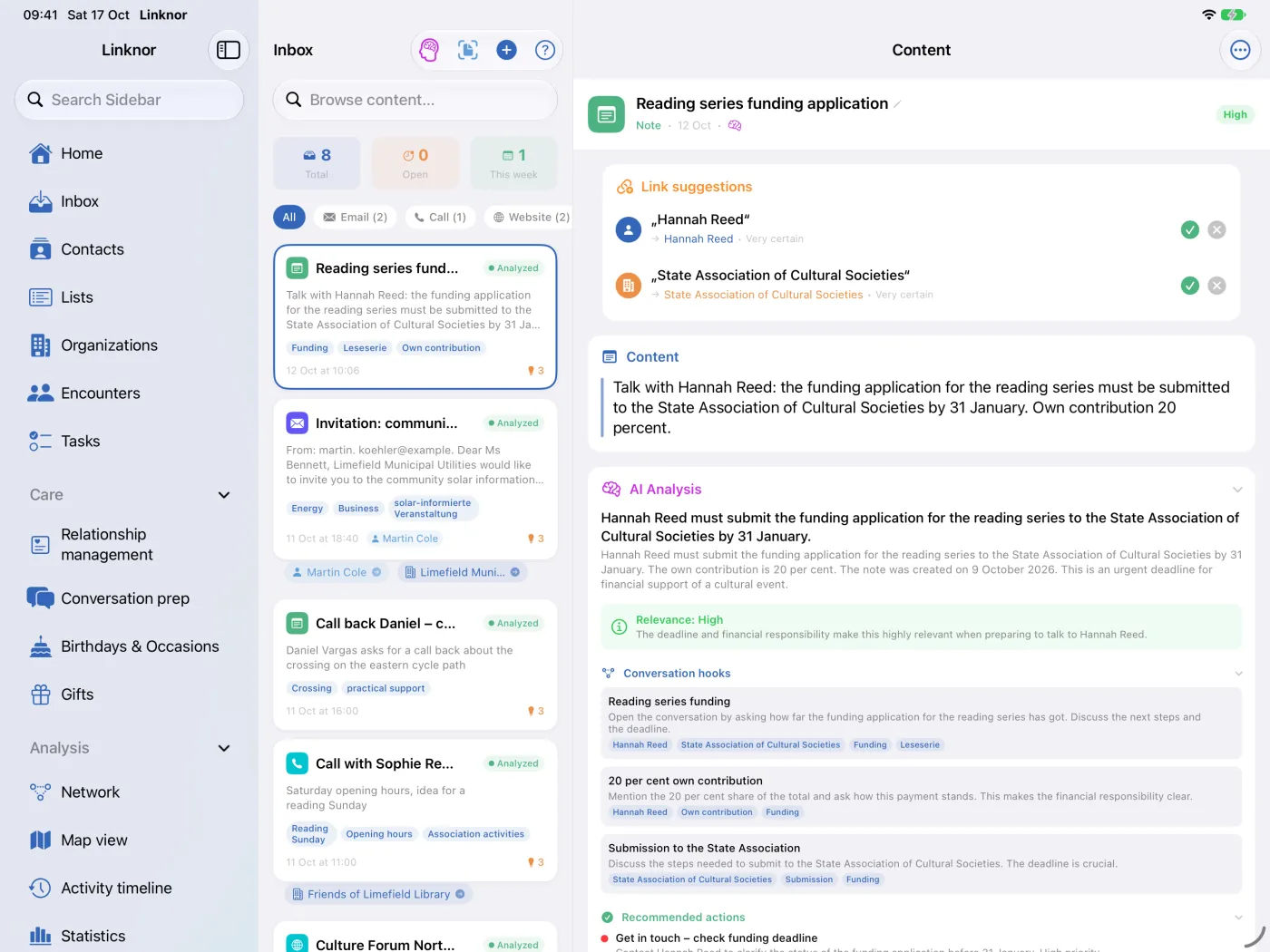
Task: Open the Limefield Muni... organization chip
Action: click(x=462, y=573)
